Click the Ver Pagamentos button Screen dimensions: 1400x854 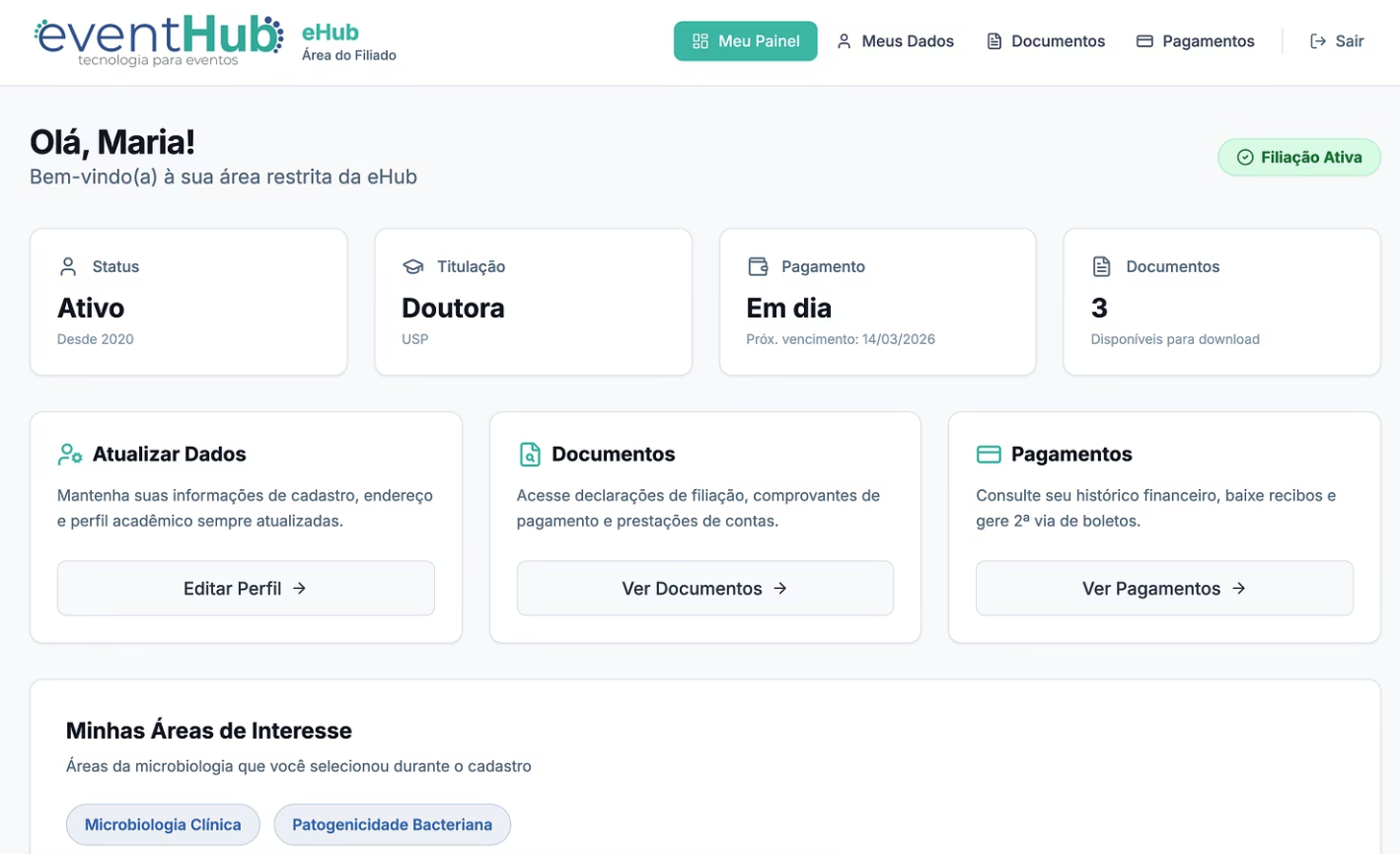tap(1163, 588)
